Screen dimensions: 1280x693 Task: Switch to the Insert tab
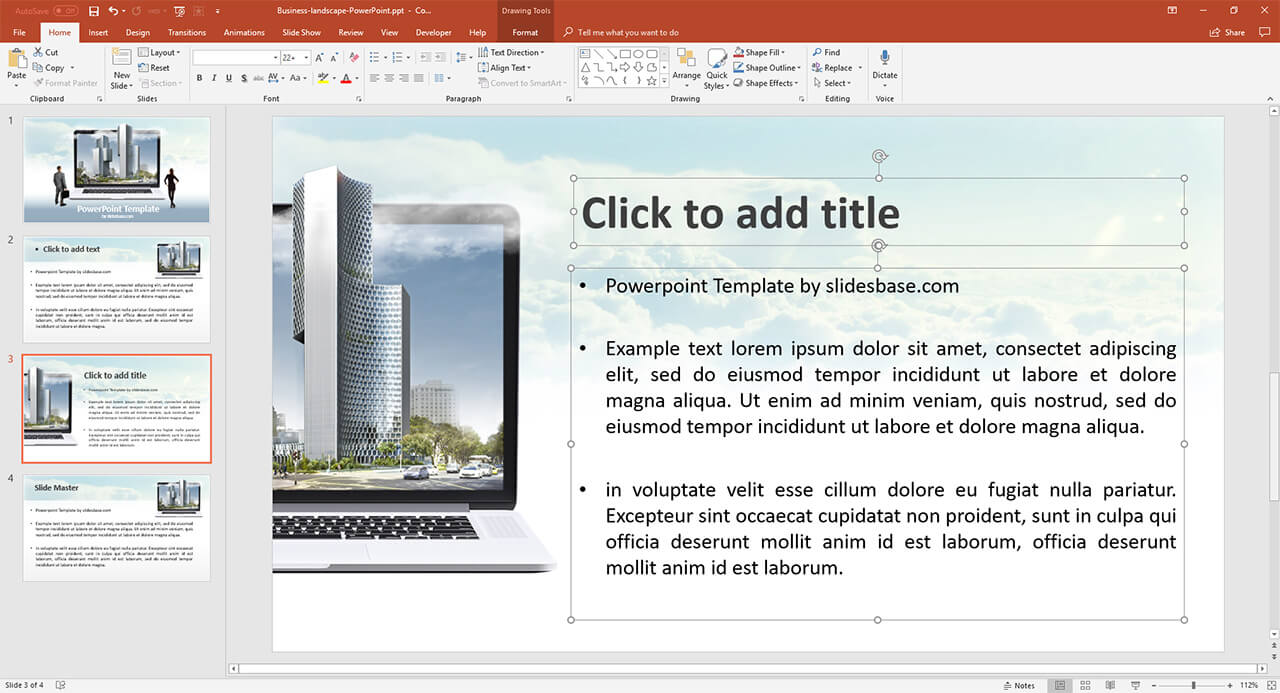click(x=98, y=33)
